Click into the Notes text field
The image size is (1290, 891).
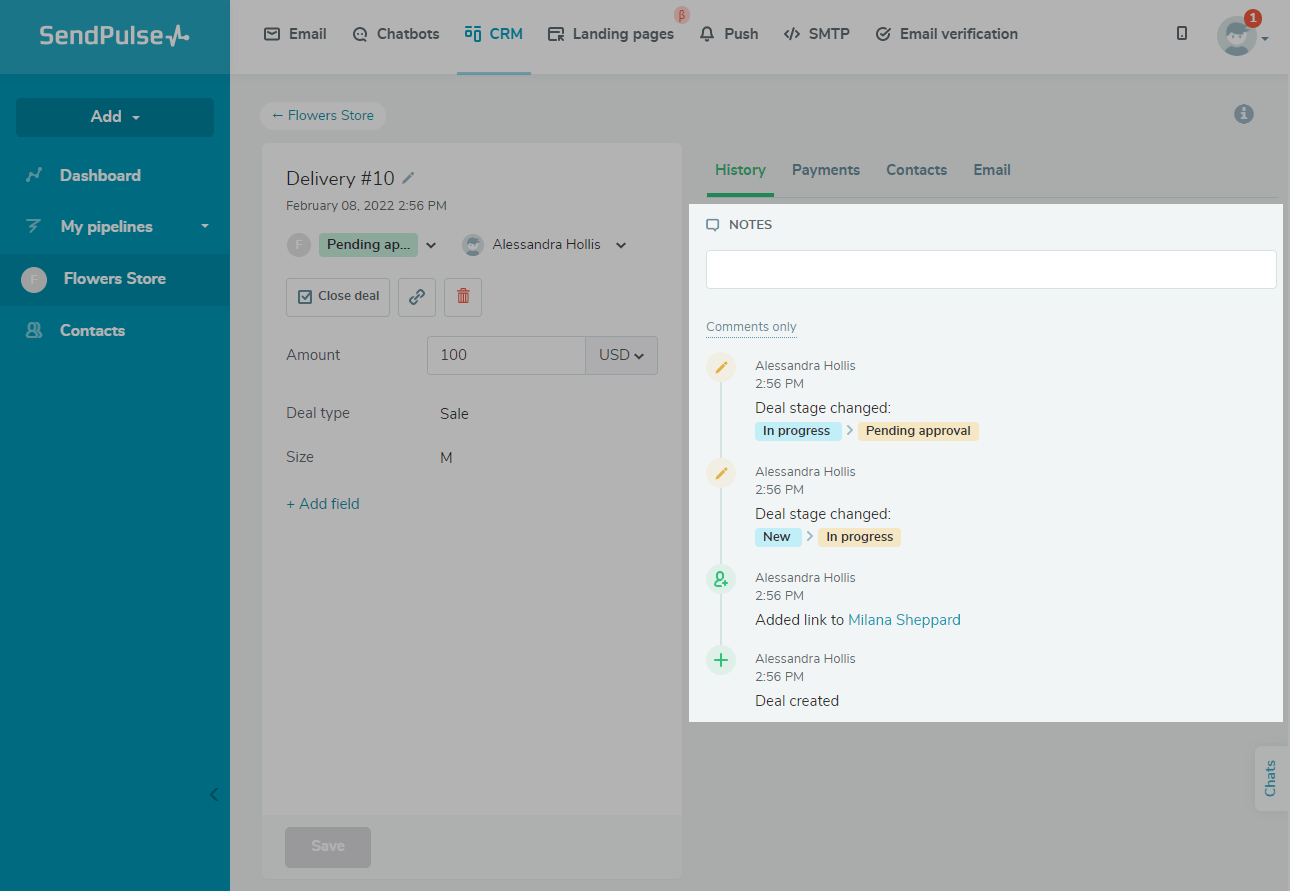pyautogui.click(x=990, y=270)
